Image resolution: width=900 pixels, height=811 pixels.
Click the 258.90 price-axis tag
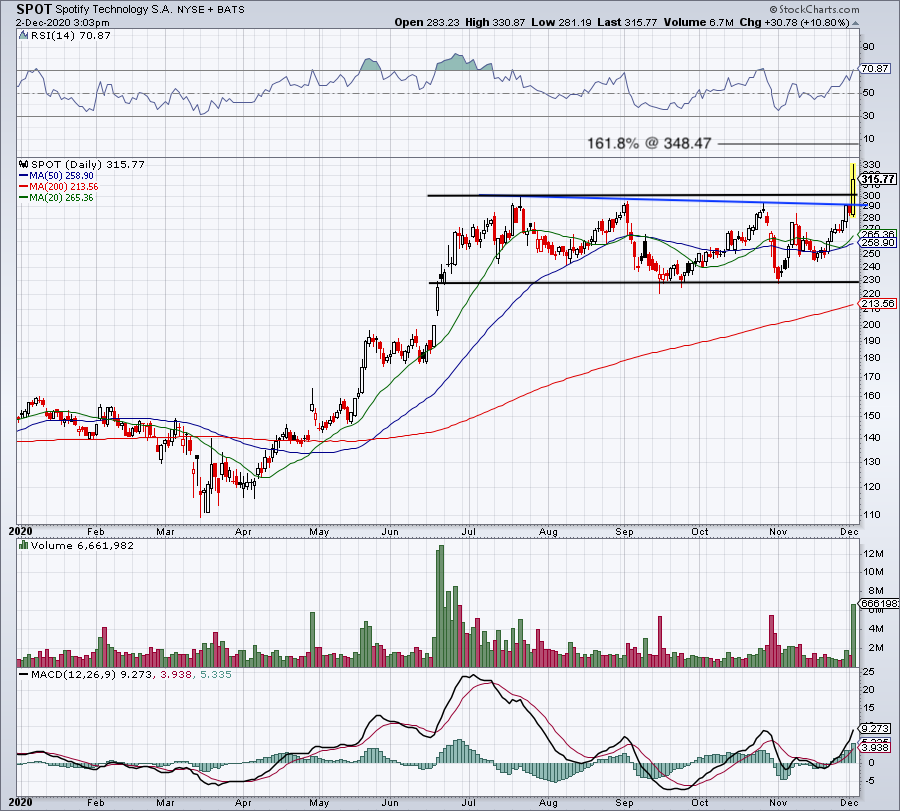click(x=878, y=243)
